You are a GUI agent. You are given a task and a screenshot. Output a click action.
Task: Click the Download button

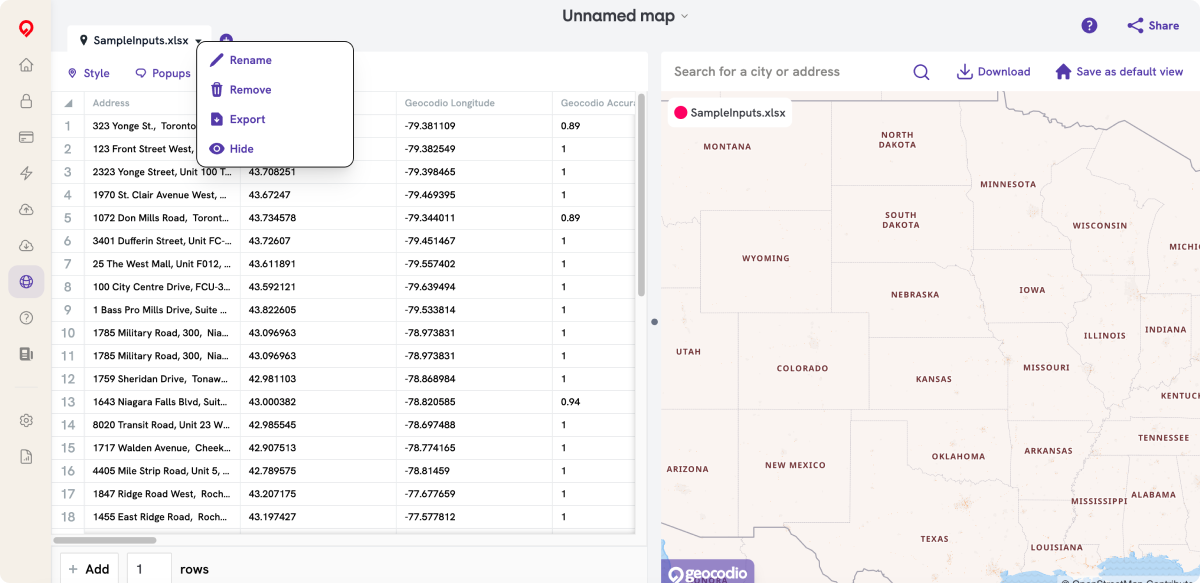(x=993, y=72)
